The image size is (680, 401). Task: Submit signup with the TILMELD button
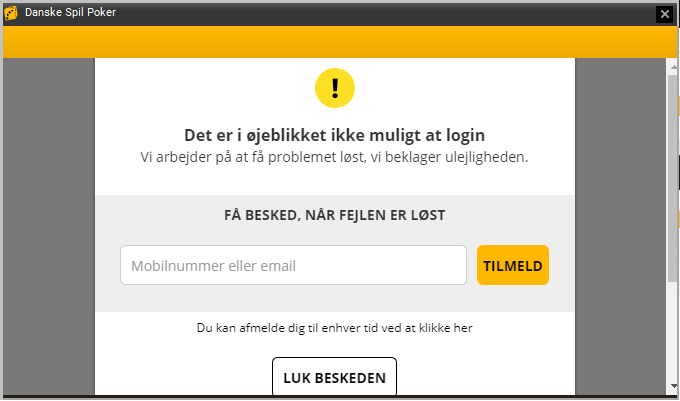(x=513, y=265)
